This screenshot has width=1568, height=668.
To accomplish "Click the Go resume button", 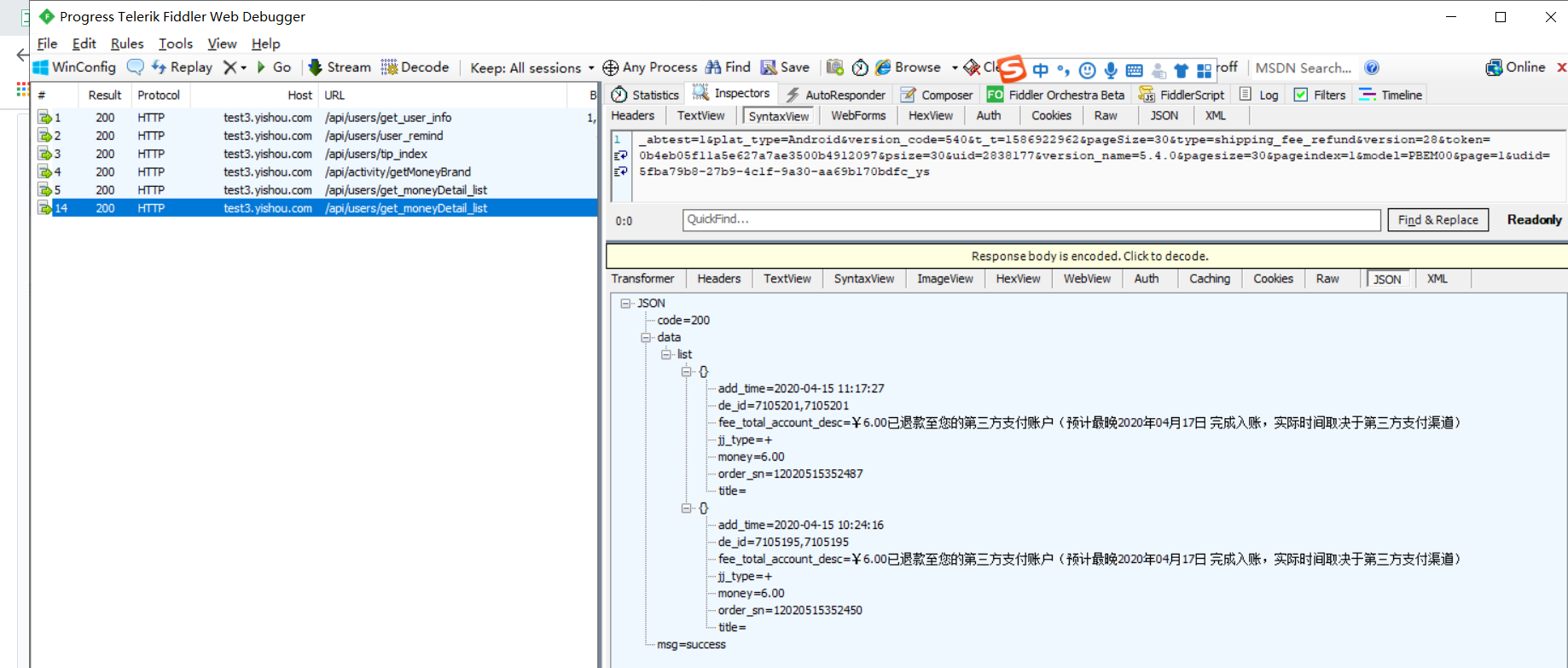I will (274, 67).
